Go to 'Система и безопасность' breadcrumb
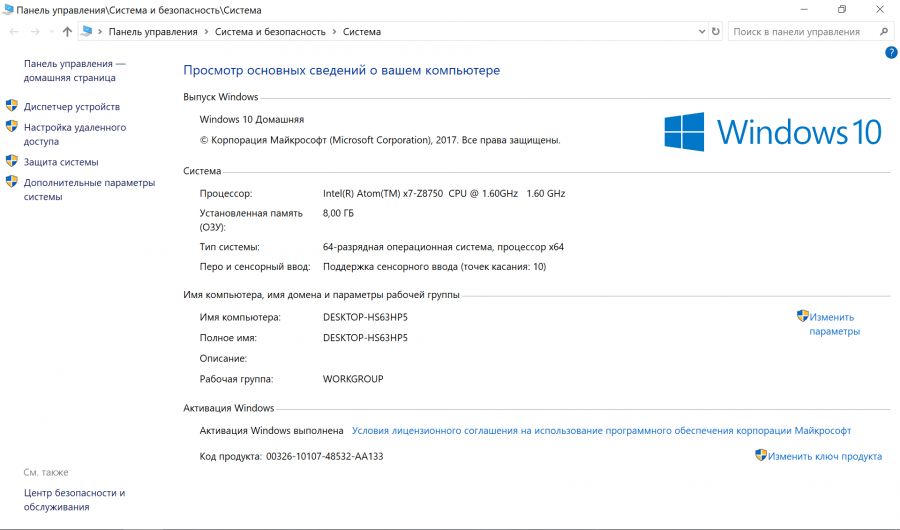The height and width of the screenshot is (530, 900). [x=270, y=32]
